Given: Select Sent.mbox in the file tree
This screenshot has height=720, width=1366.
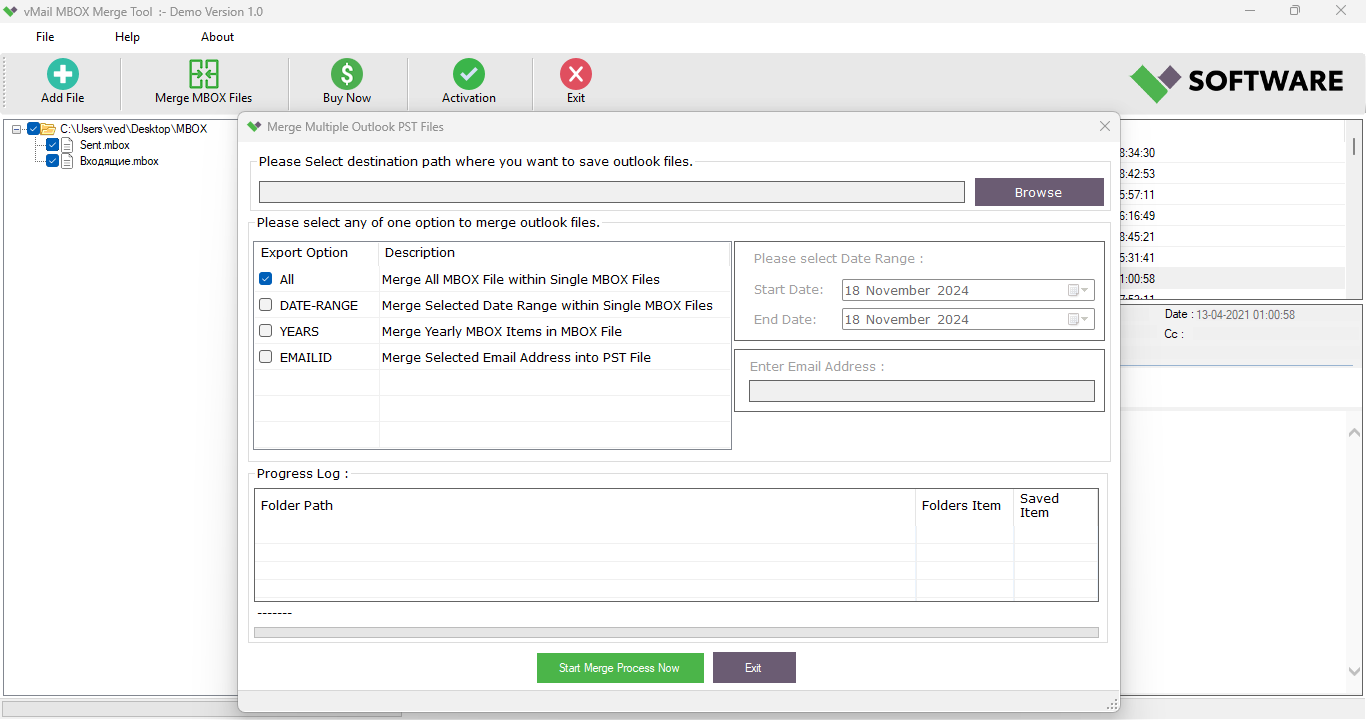Looking at the screenshot, I should 105,145.
